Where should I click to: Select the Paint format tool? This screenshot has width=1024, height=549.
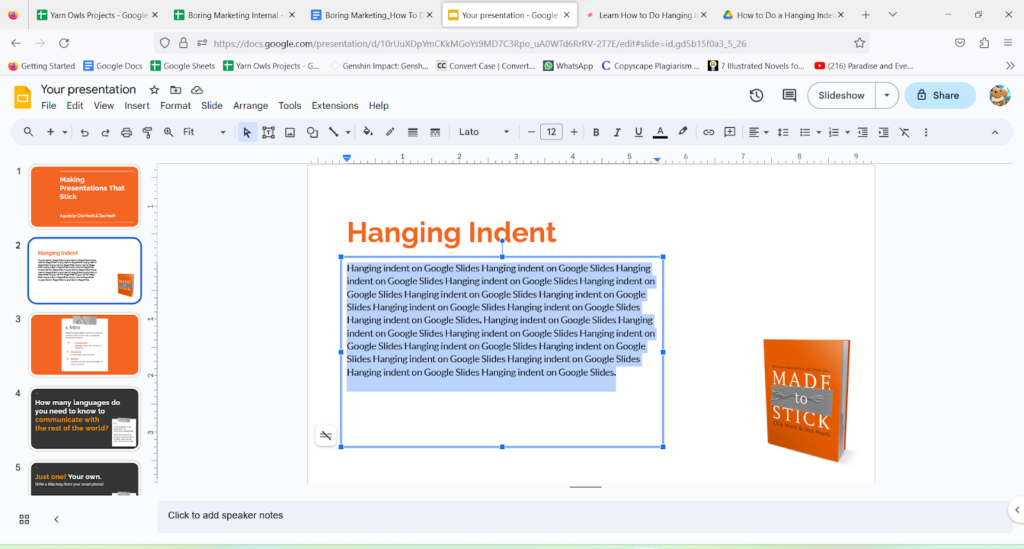click(147, 132)
